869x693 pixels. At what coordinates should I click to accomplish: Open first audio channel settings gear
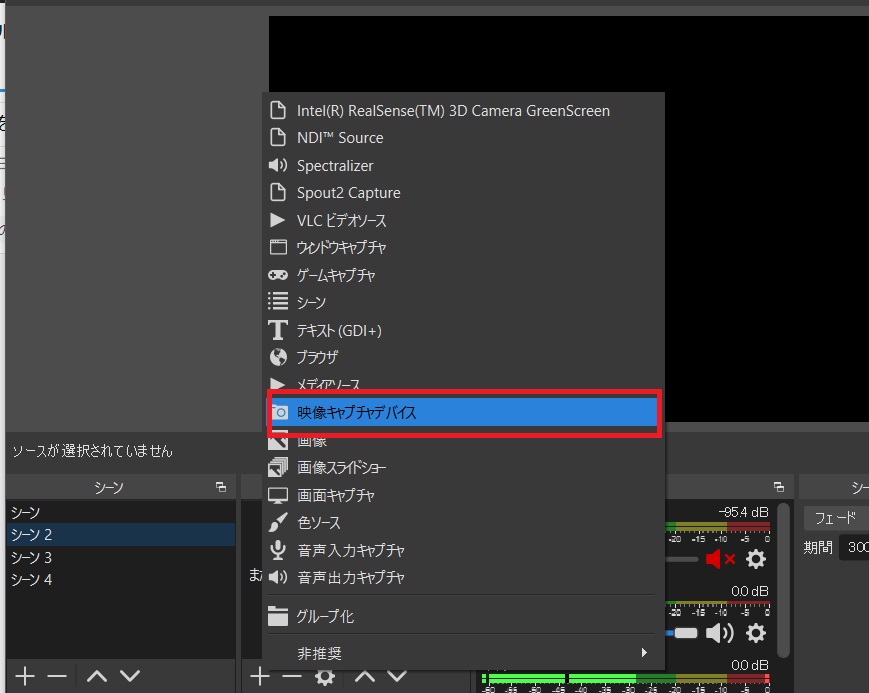coord(756,559)
